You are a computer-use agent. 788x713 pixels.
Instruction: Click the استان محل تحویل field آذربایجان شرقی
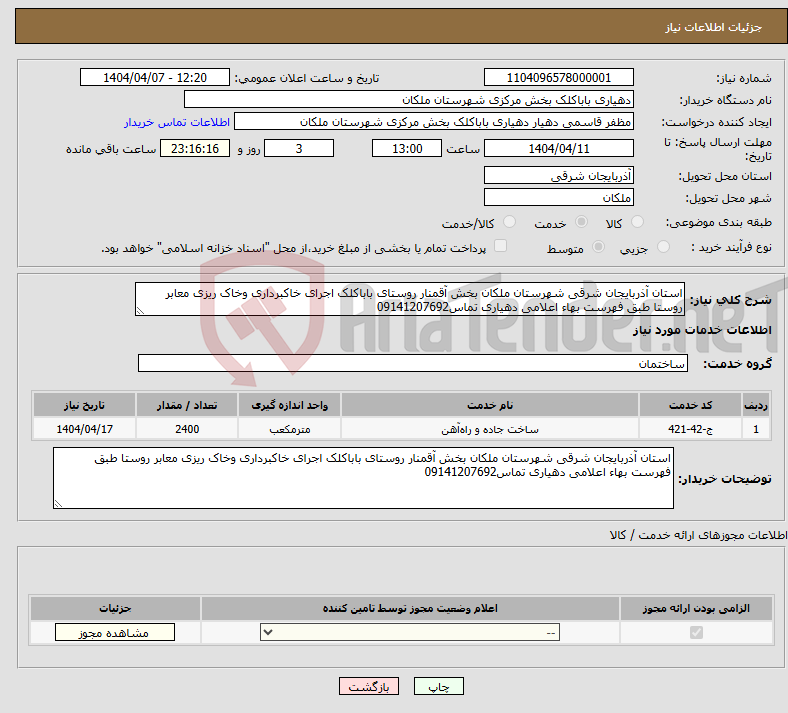point(559,175)
